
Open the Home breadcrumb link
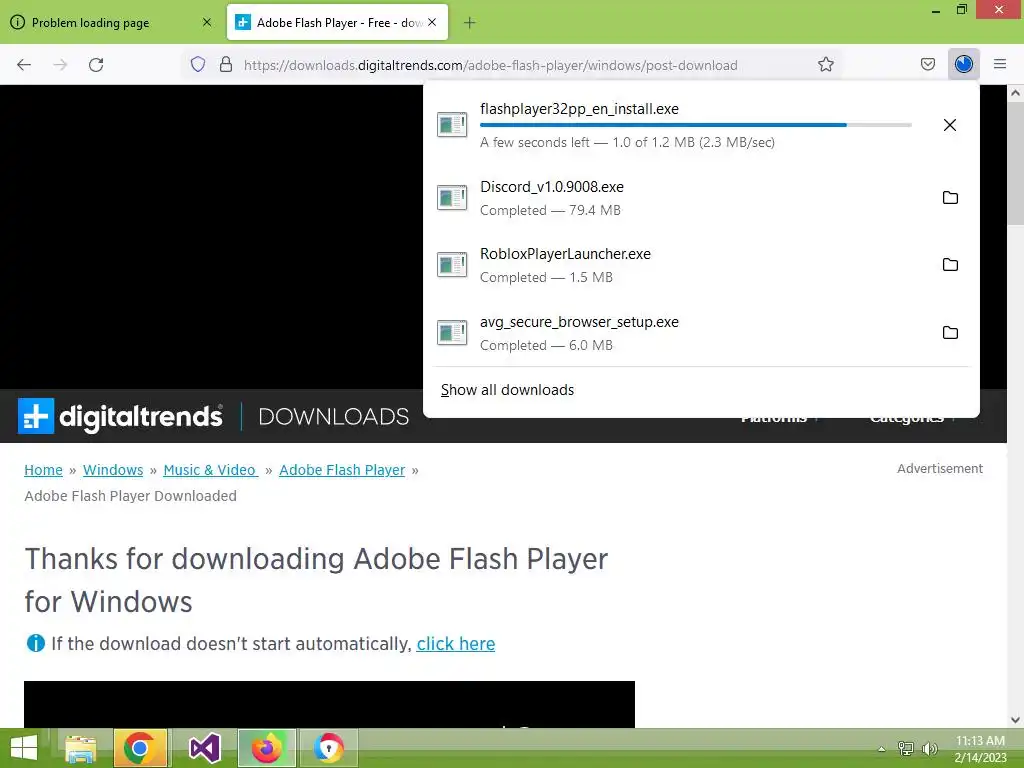(43, 470)
